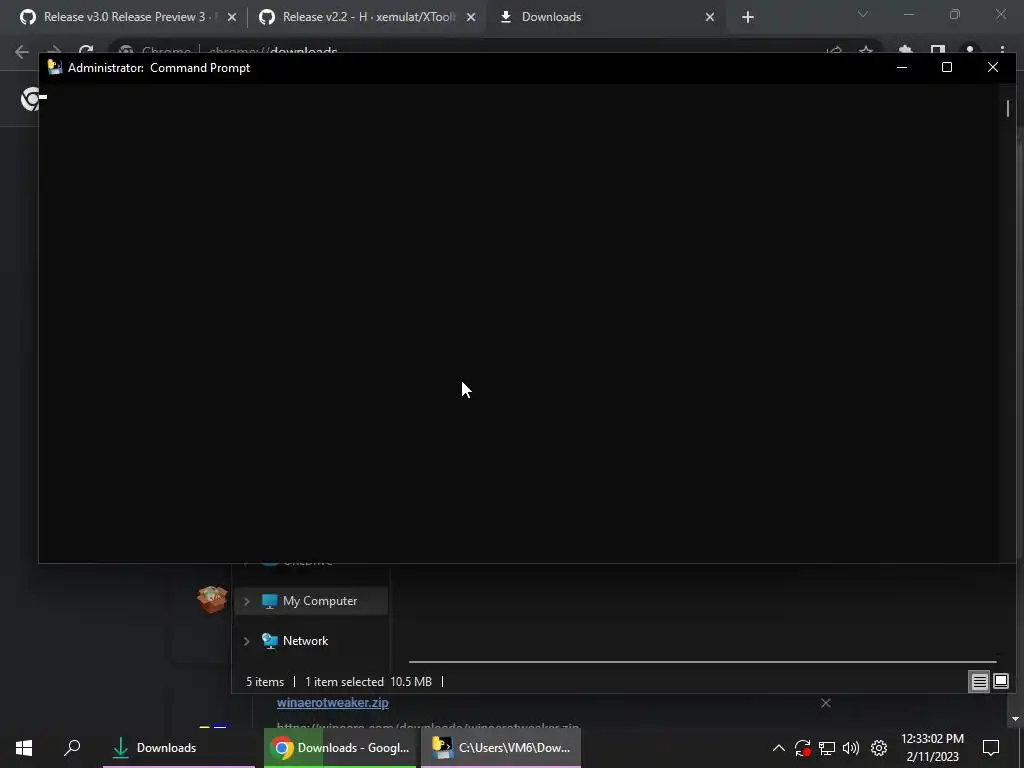Open the taskbar clock and date
1024x768 pixels.
coord(933,748)
